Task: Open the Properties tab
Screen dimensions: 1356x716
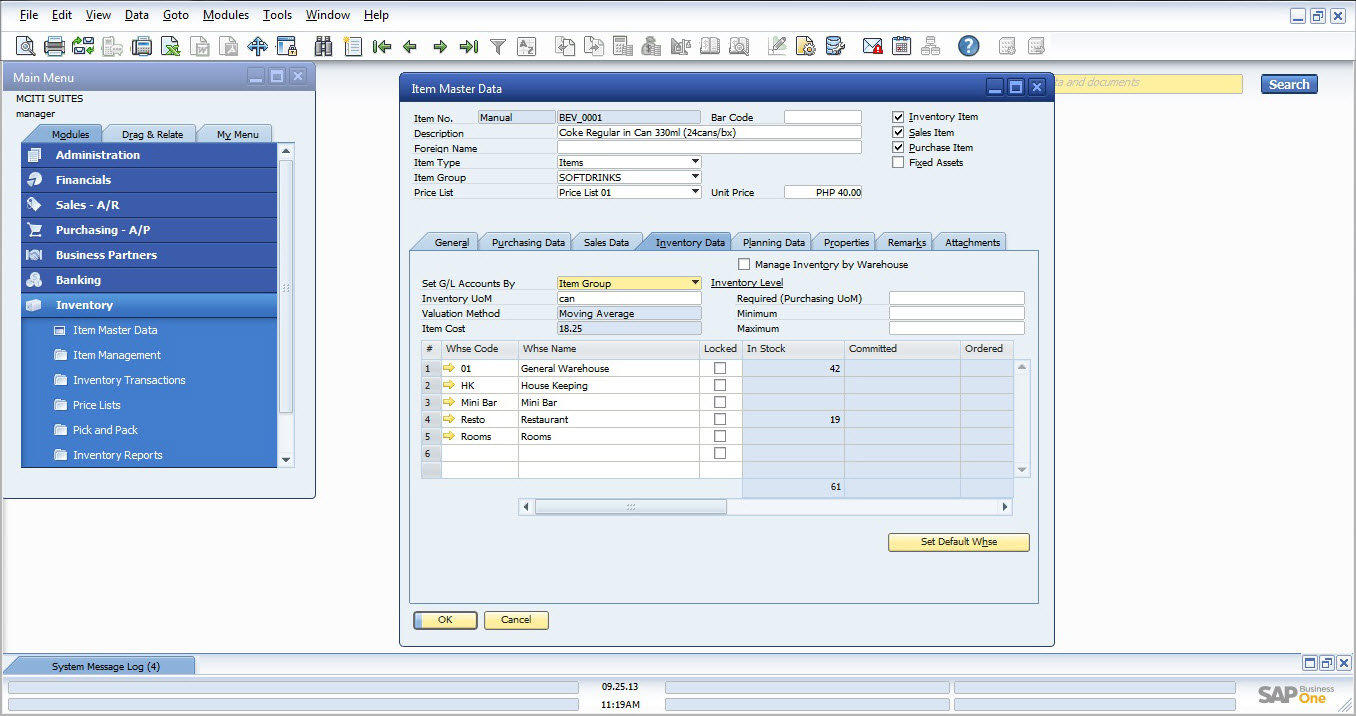Action: coord(846,242)
